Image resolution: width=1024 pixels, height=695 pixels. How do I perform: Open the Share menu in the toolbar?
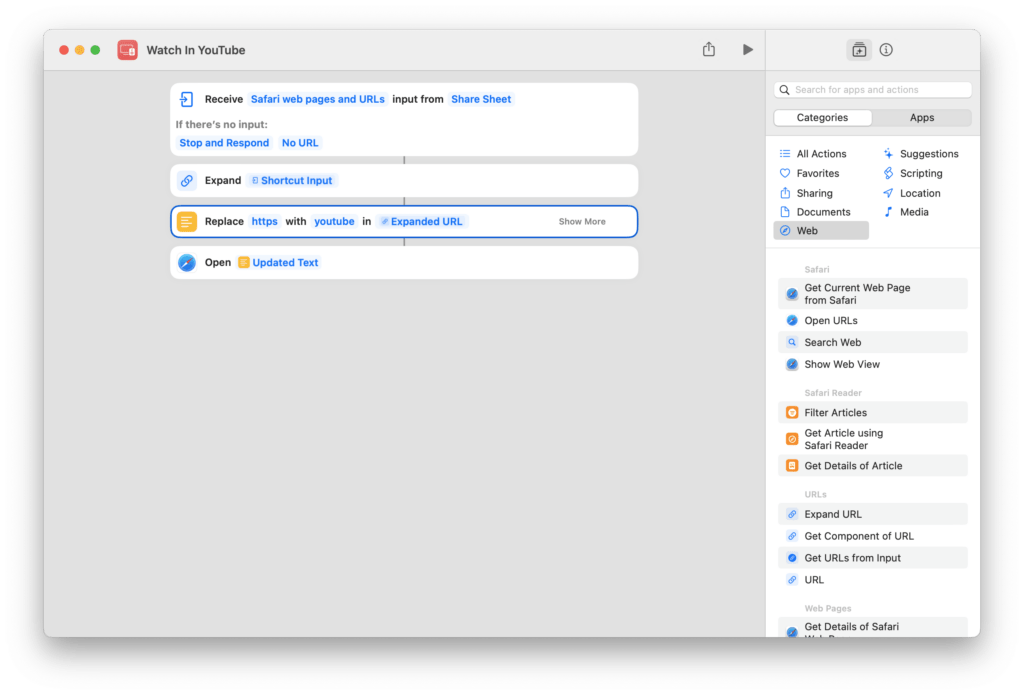tap(709, 49)
